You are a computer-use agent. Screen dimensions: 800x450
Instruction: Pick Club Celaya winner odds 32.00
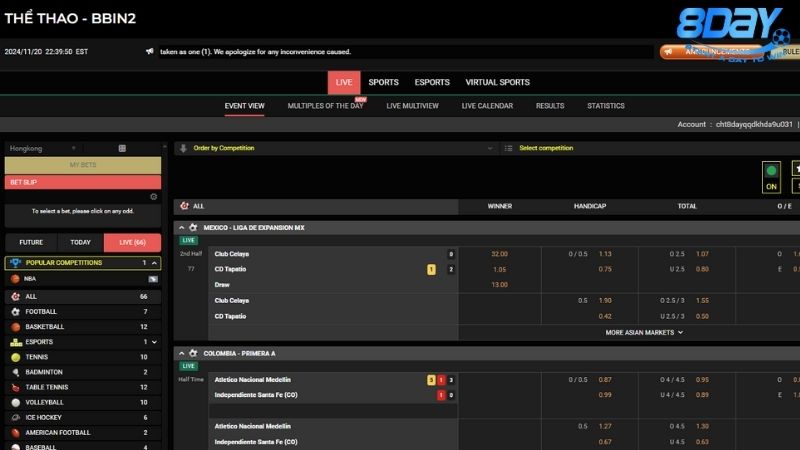[x=499, y=254]
